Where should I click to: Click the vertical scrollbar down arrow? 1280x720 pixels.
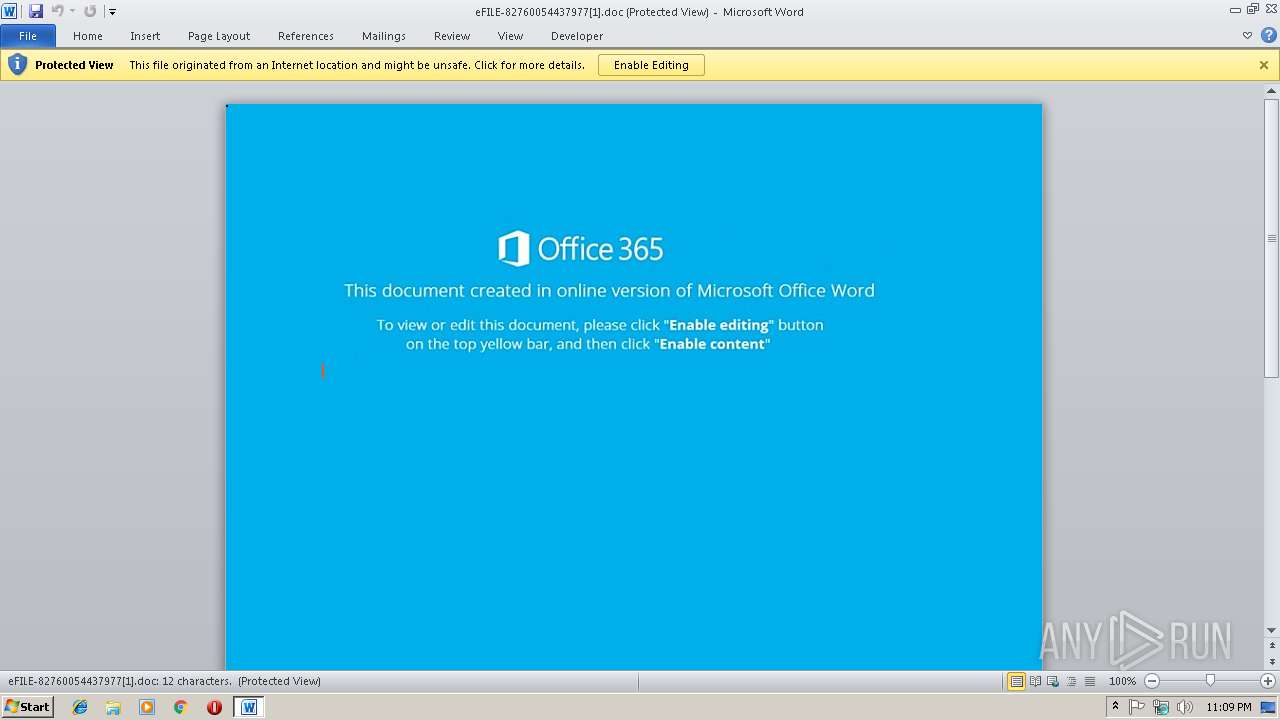pyautogui.click(x=1272, y=631)
